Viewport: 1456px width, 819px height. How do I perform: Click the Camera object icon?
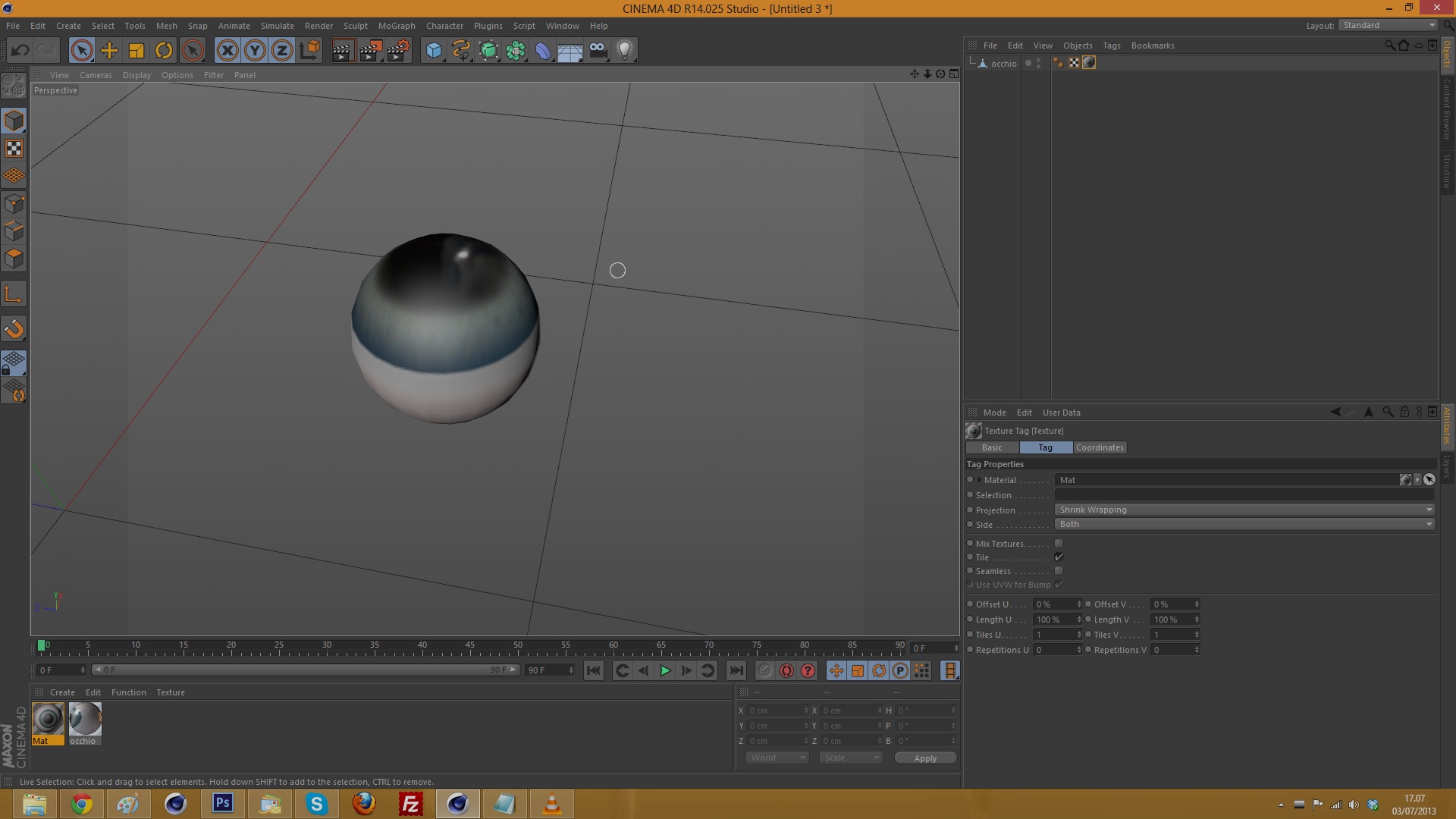[598, 51]
